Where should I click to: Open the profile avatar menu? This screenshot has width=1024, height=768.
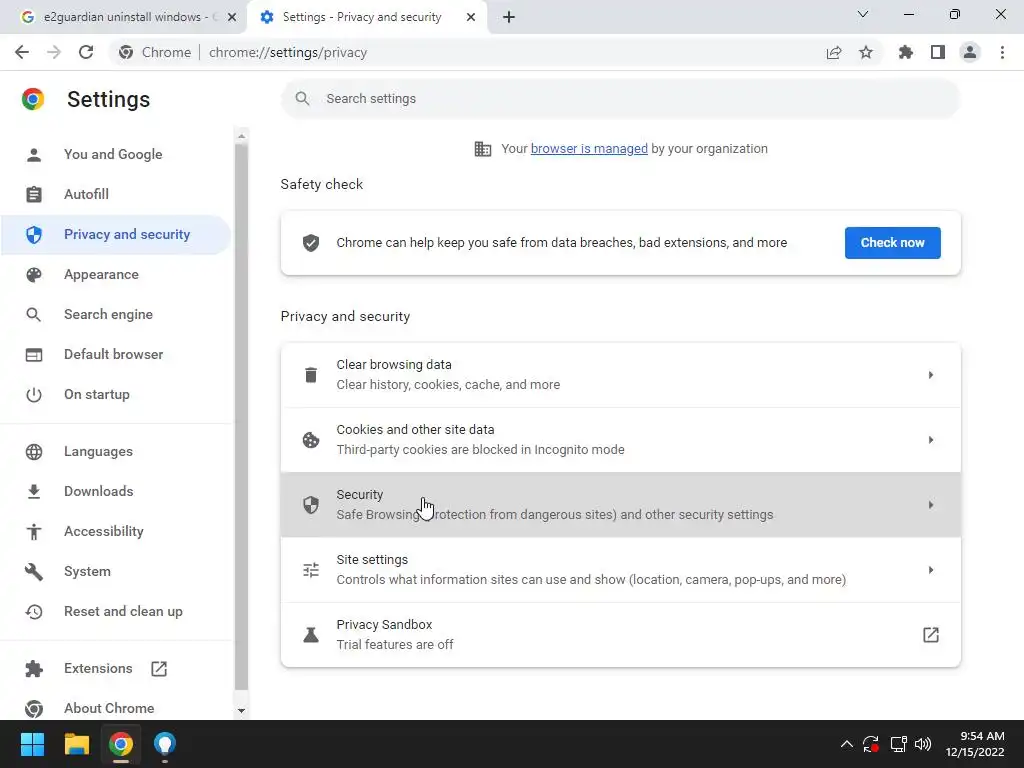click(970, 52)
